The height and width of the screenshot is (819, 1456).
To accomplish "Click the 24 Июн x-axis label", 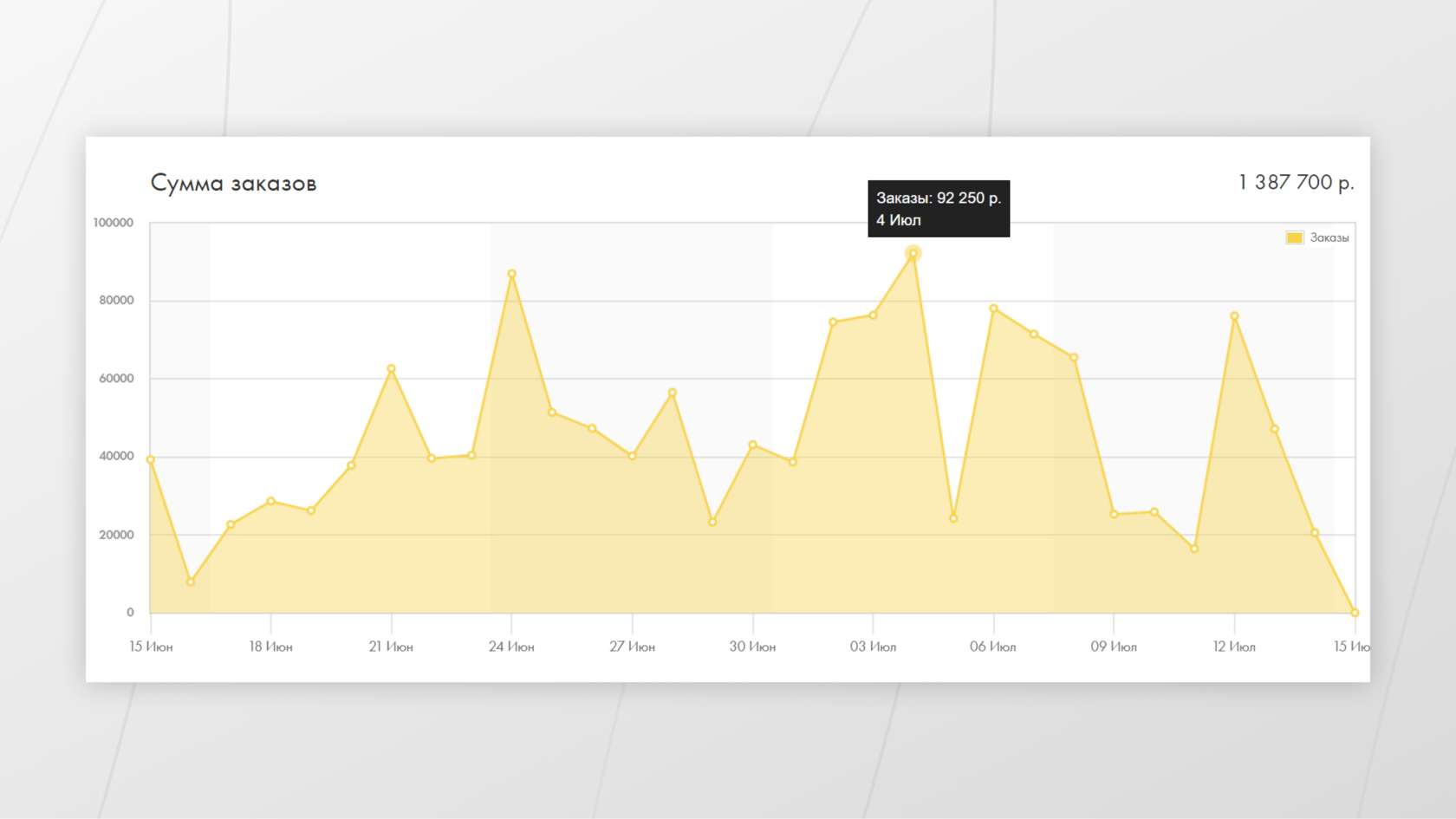I will tap(511, 647).
